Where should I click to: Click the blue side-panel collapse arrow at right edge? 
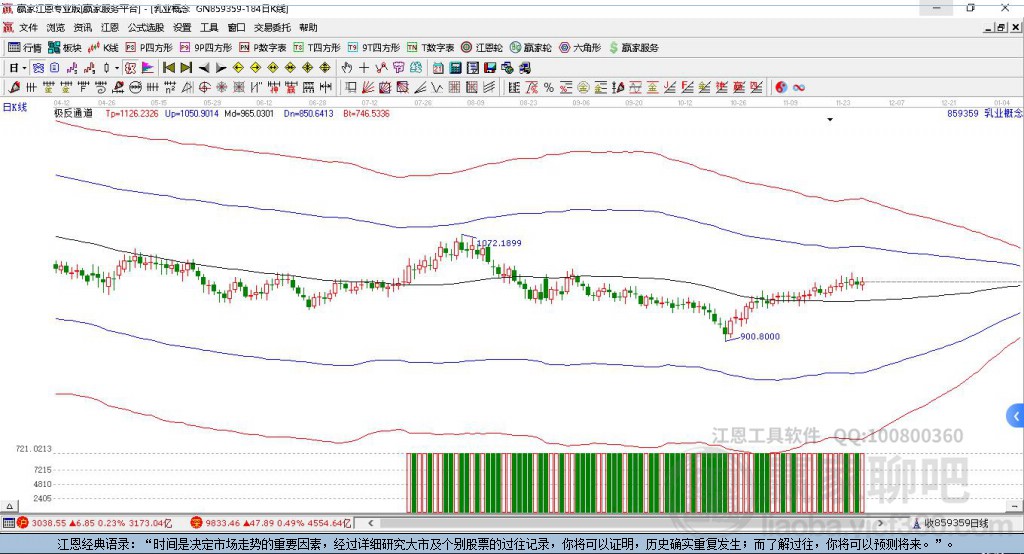(x=1016, y=415)
